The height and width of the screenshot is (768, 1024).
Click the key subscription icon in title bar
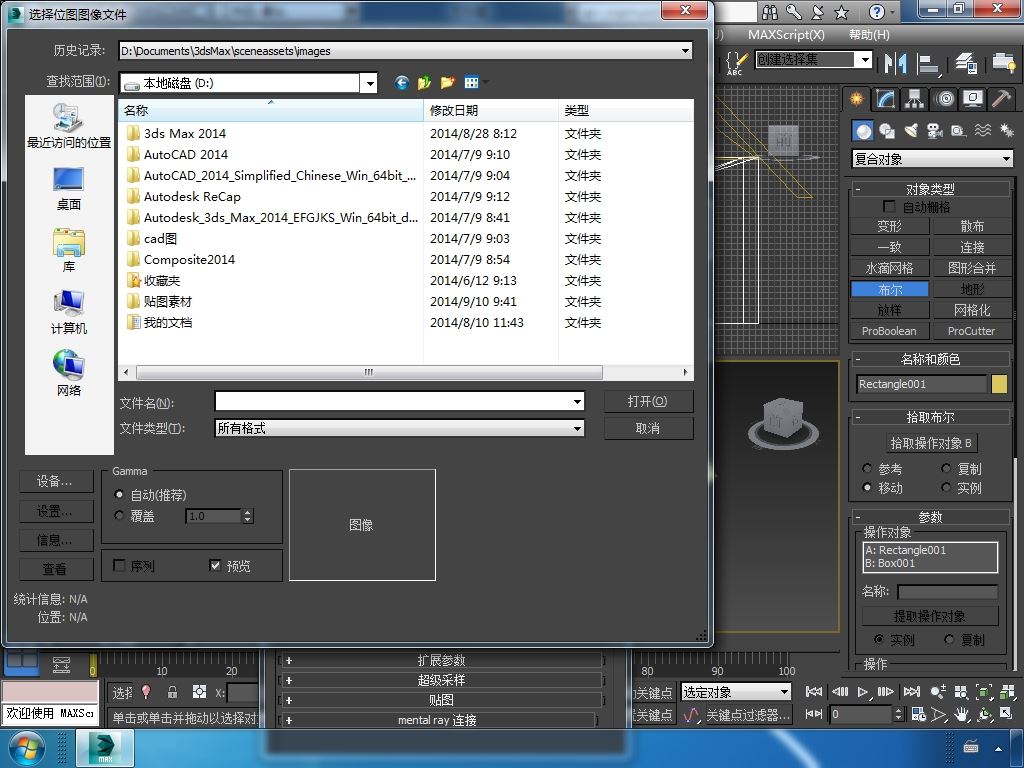click(793, 12)
